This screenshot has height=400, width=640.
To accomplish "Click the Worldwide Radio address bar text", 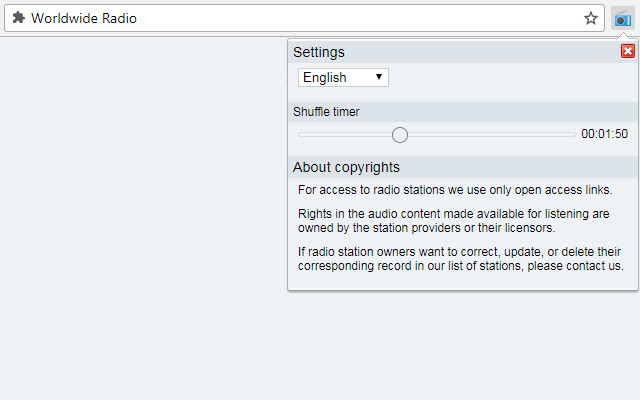I will coord(84,18).
